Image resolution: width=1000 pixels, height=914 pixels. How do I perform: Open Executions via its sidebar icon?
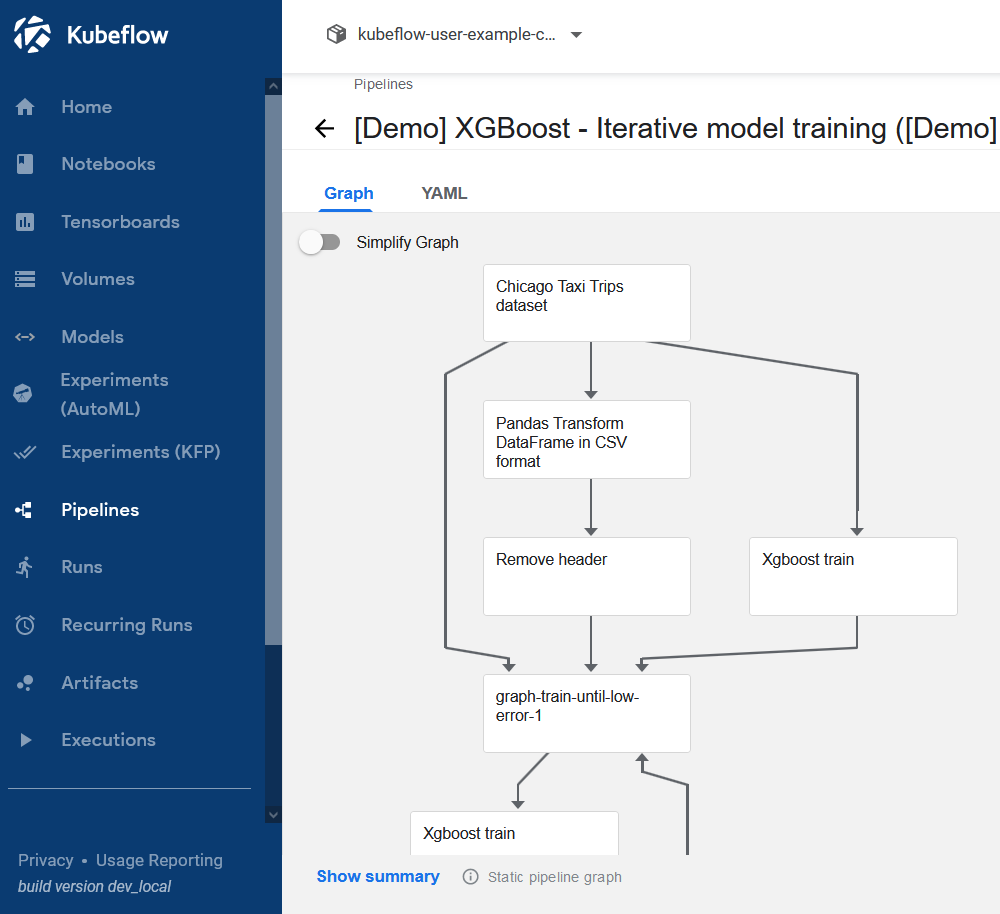tap(23, 739)
